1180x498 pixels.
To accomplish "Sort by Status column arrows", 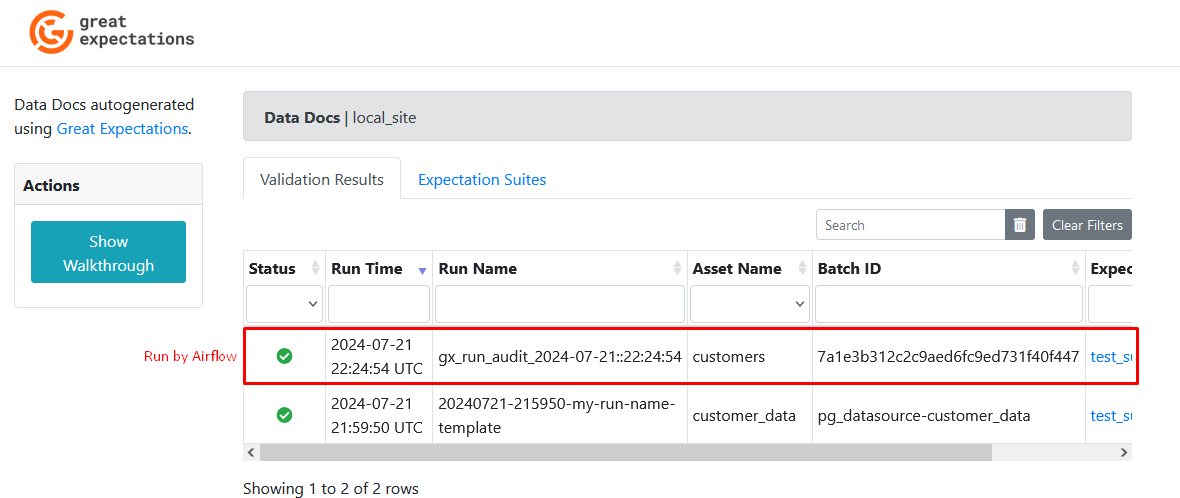I will point(316,268).
